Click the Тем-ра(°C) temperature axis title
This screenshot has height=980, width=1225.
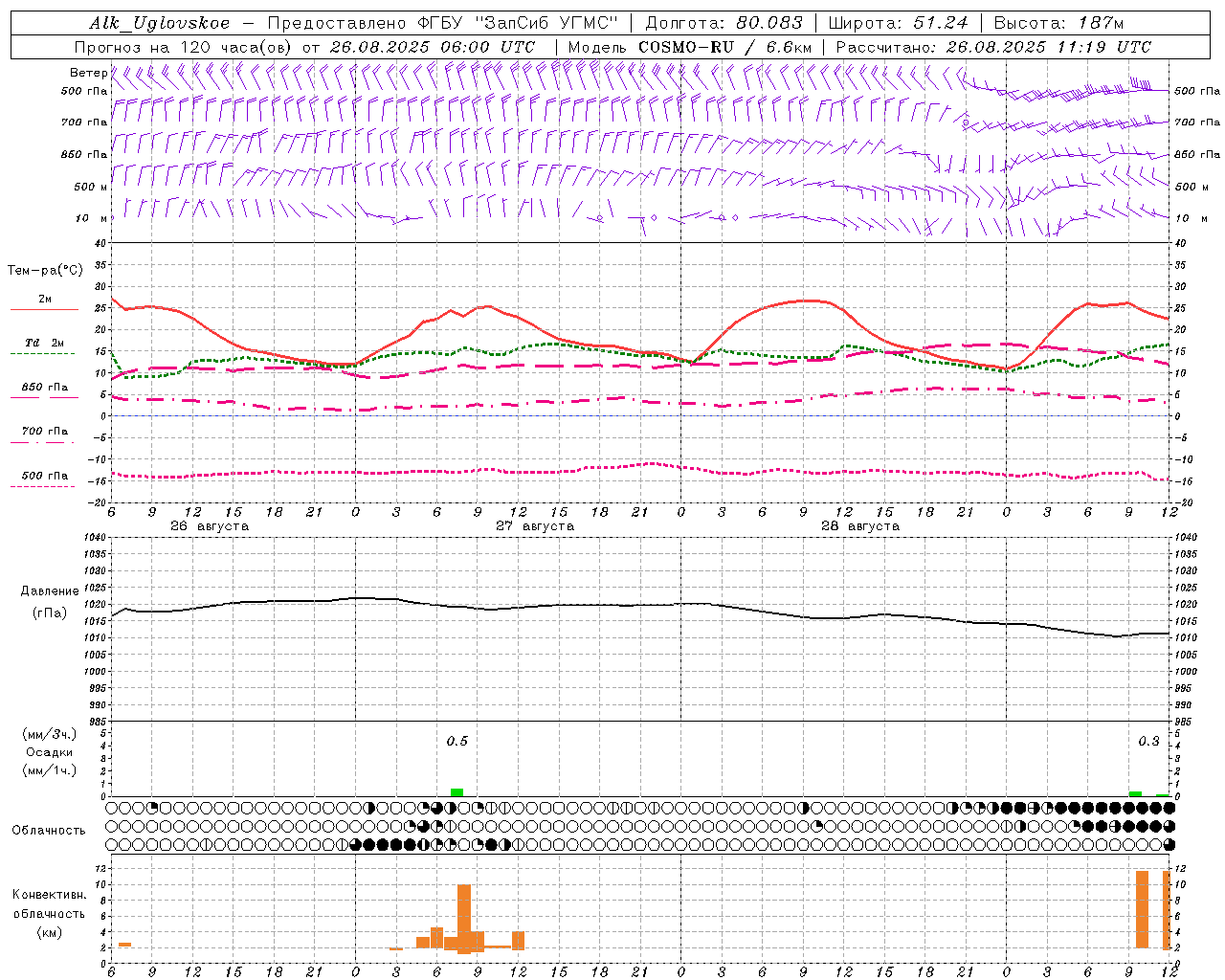[45, 271]
